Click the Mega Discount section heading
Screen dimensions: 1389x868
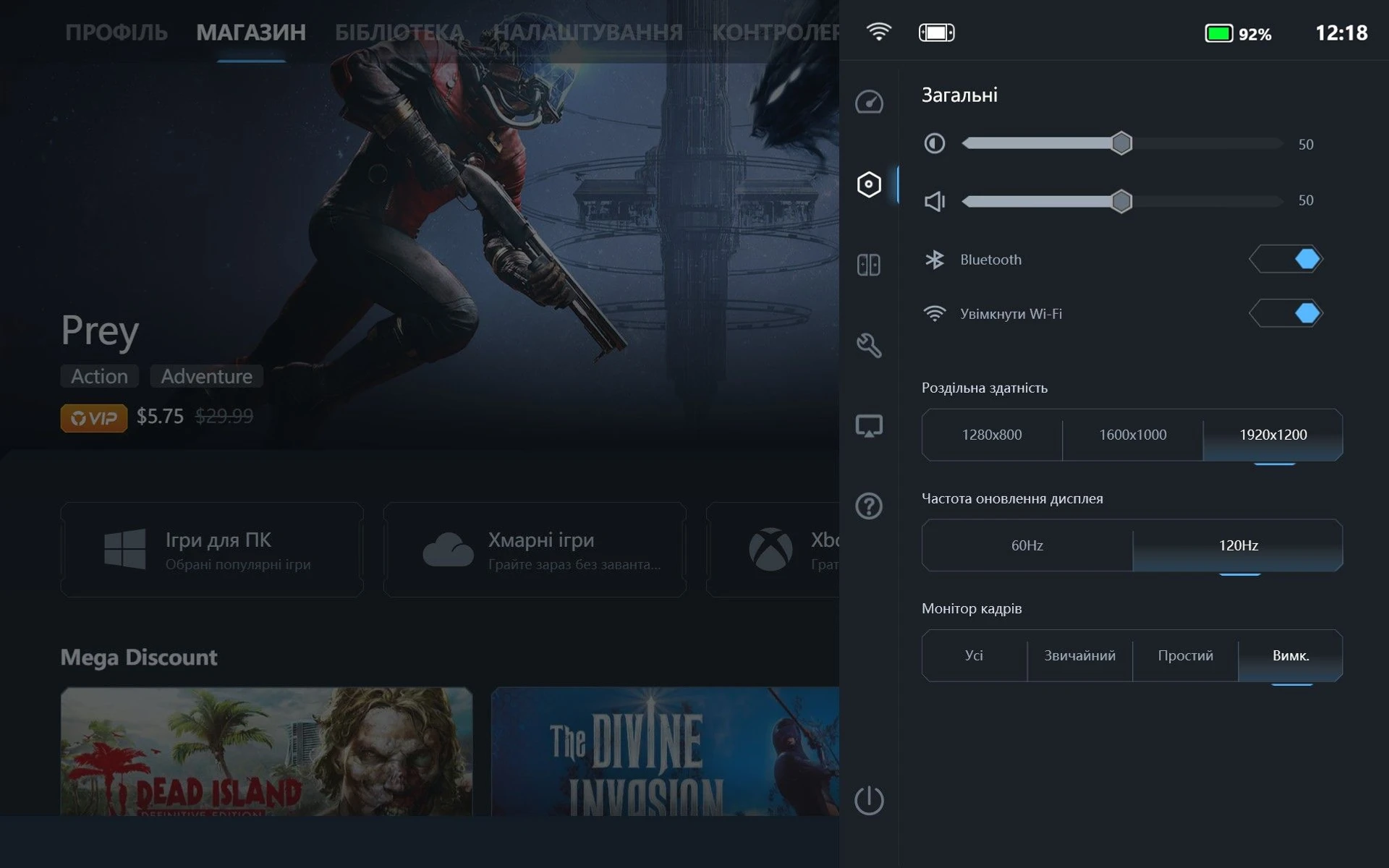click(139, 657)
